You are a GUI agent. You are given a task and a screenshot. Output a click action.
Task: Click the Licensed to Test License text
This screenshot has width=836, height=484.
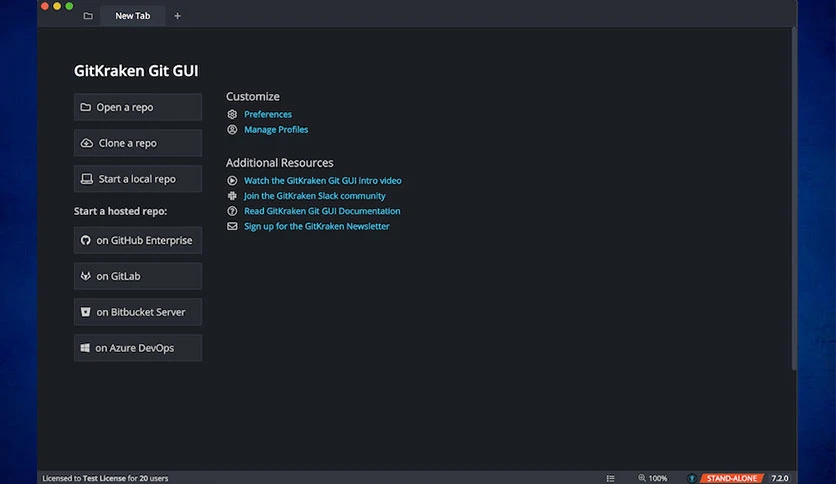pos(105,478)
